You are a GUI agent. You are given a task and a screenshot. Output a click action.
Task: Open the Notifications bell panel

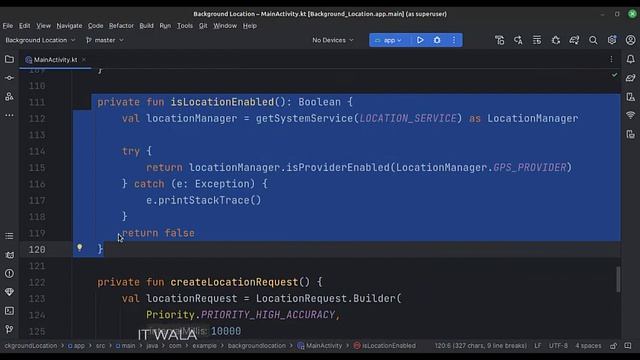(630, 59)
